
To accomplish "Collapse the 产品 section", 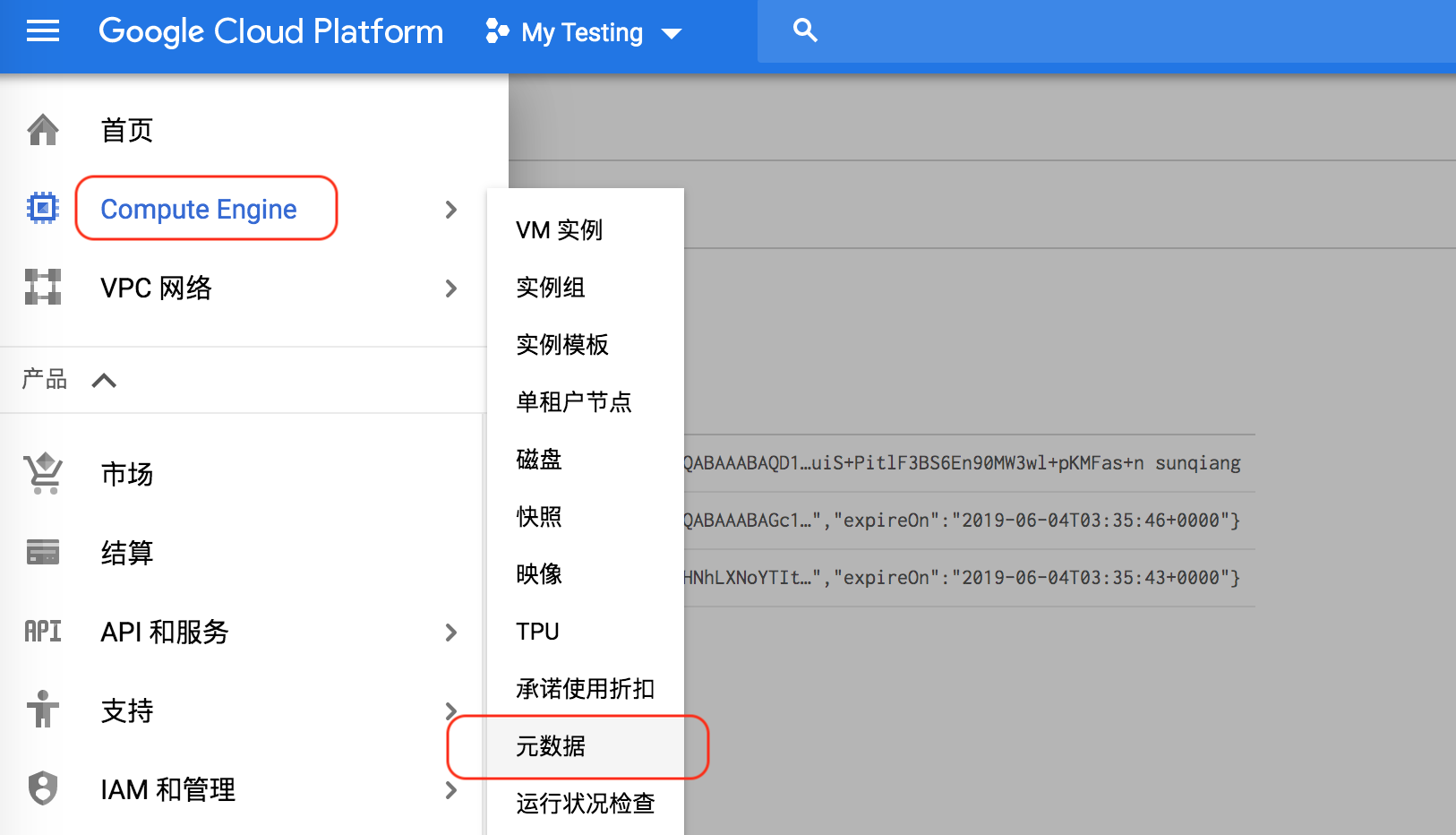I will 103,379.
